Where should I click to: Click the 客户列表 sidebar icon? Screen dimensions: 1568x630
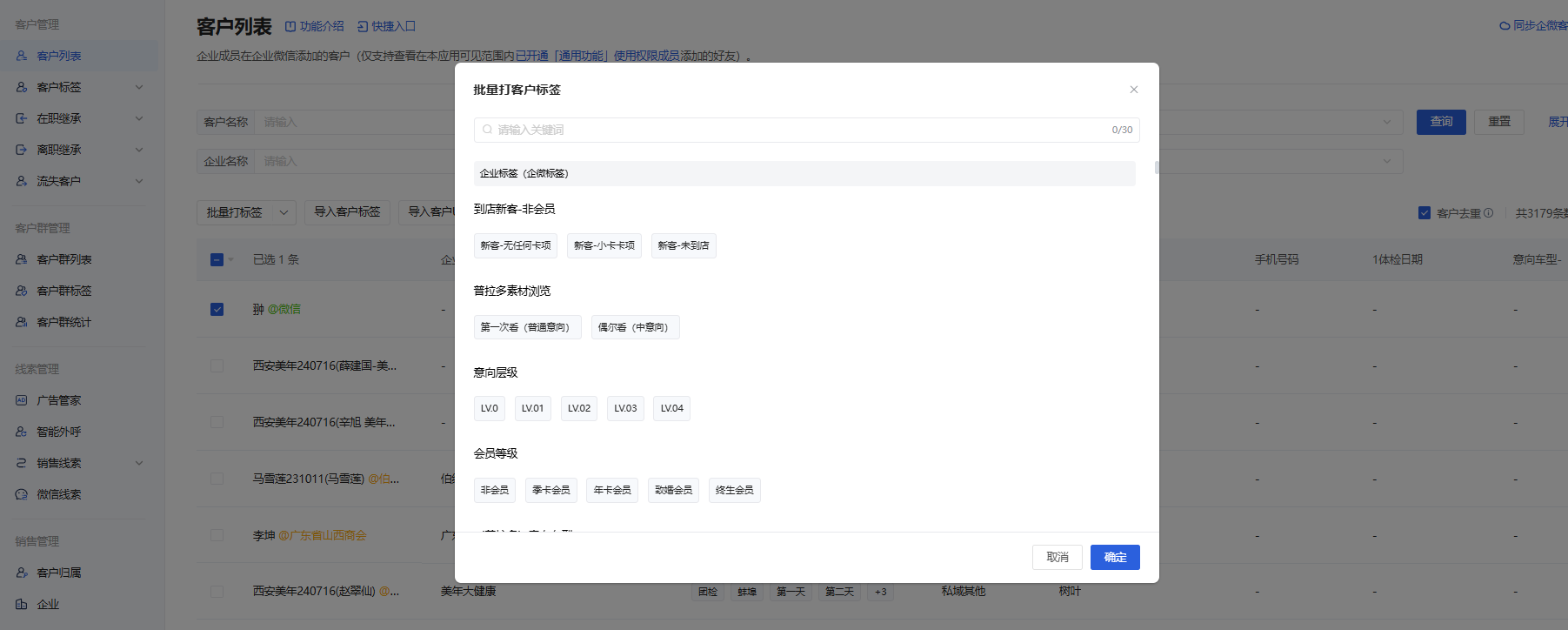point(22,56)
